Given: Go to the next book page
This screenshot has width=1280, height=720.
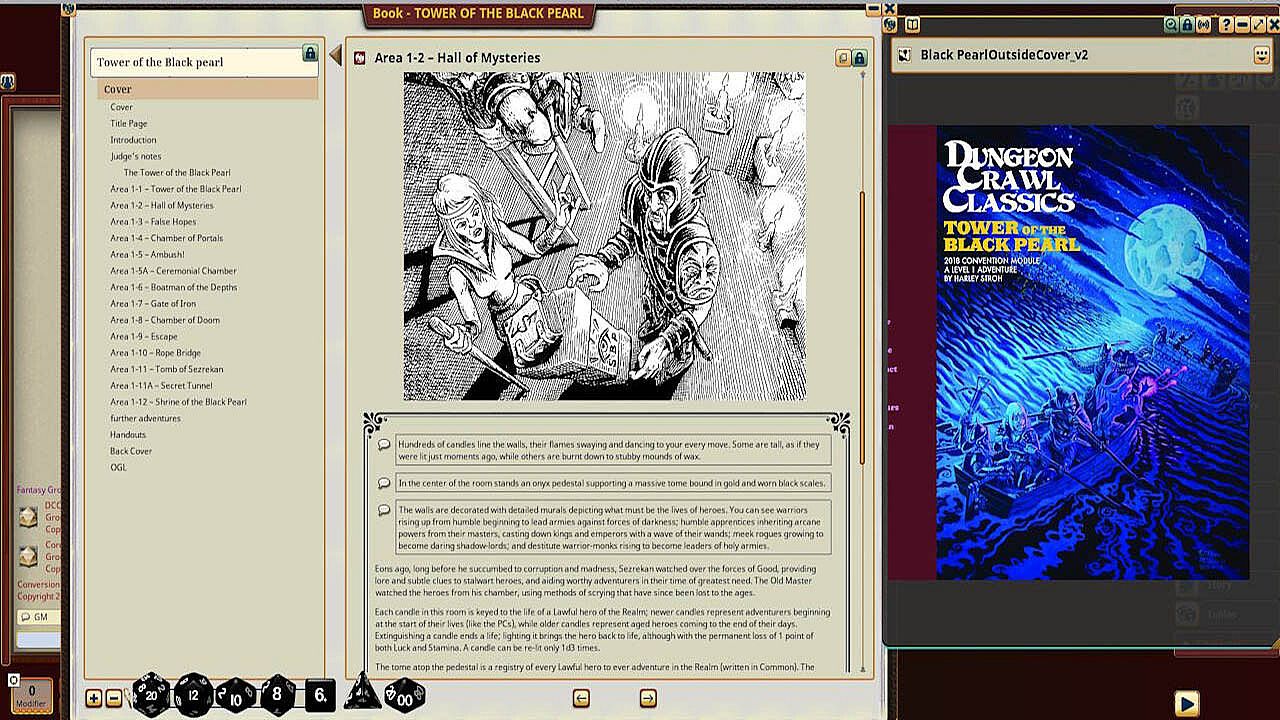Looking at the screenshot, I should click(x=648, y=698).
